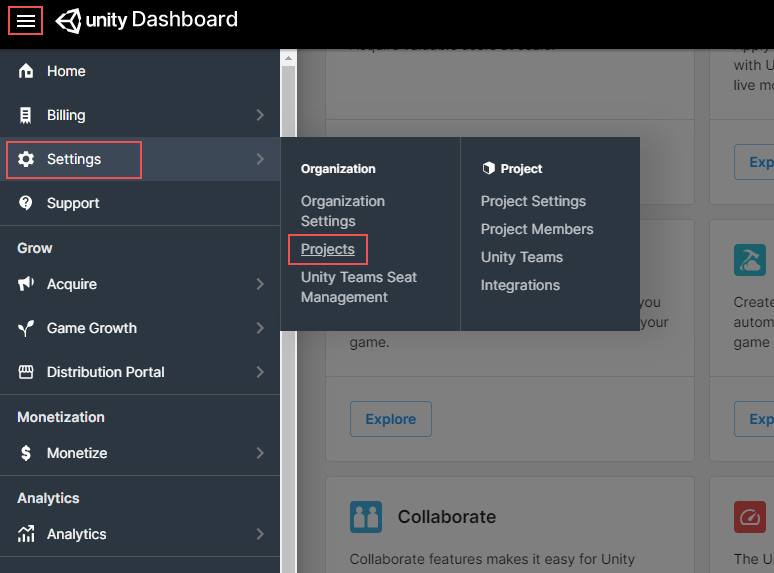774x573 pixels.
Task: Expand the Billing submenu chevron
Action: pos(260,115)
